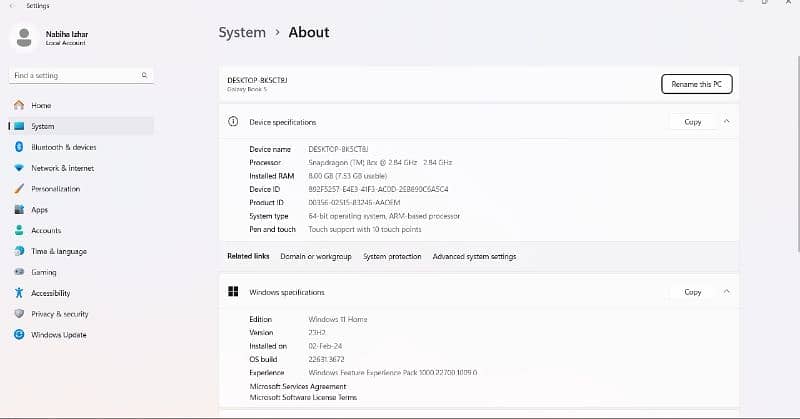
Task: Click the Home icon in sidebar
Action: point(18,105)
